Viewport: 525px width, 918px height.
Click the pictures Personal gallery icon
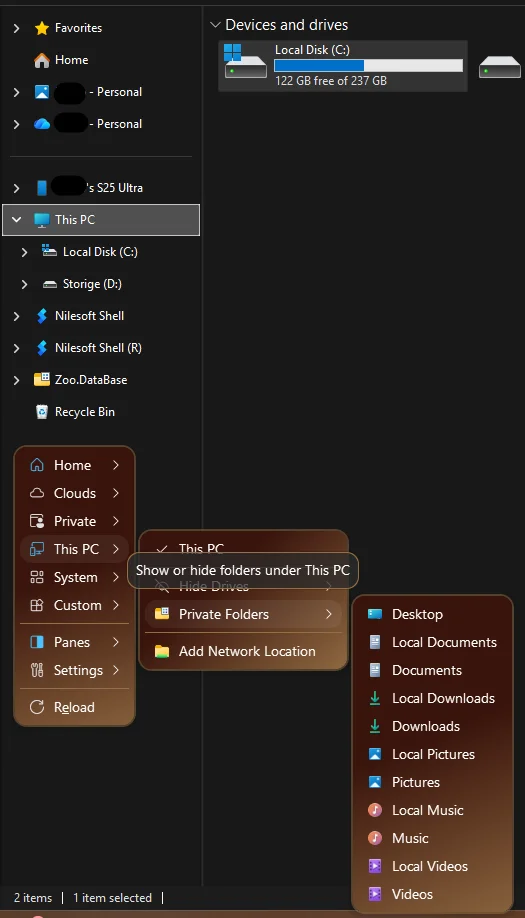click(x=42, y=92)
